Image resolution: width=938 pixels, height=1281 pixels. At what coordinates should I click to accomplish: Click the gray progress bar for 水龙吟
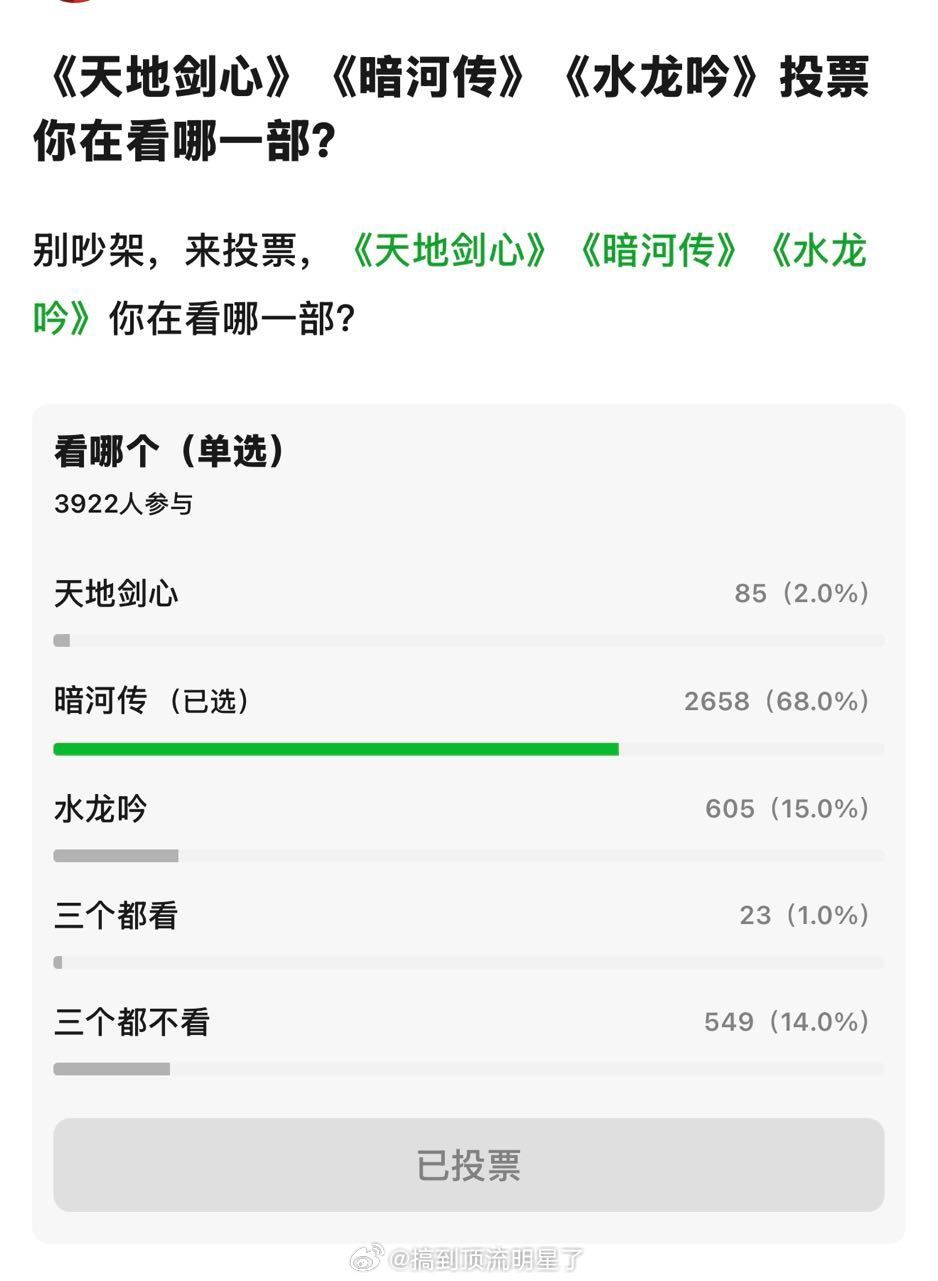click(x=115, y=855)
